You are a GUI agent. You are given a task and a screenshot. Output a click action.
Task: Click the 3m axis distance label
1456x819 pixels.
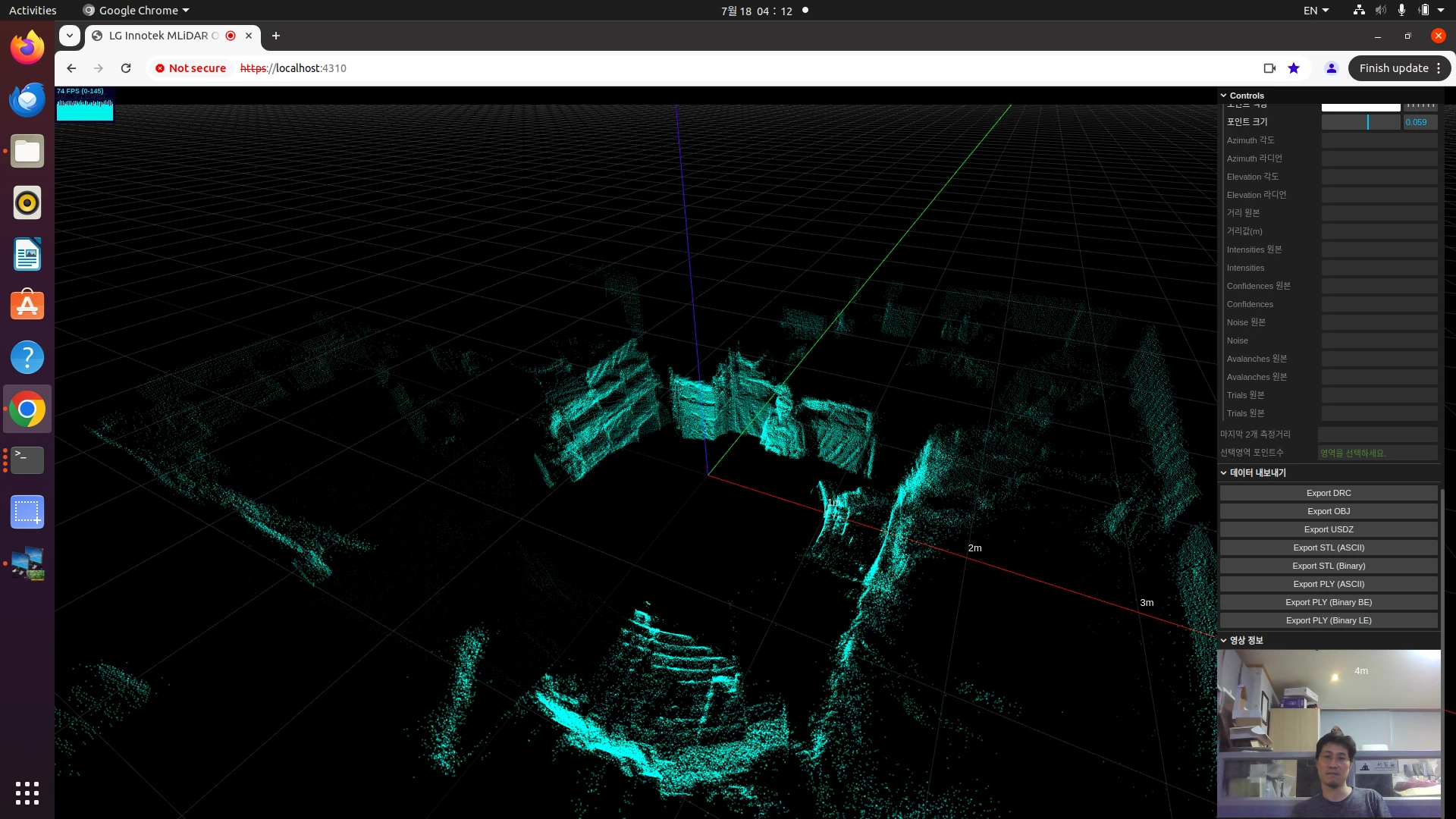coord(1147,602)
